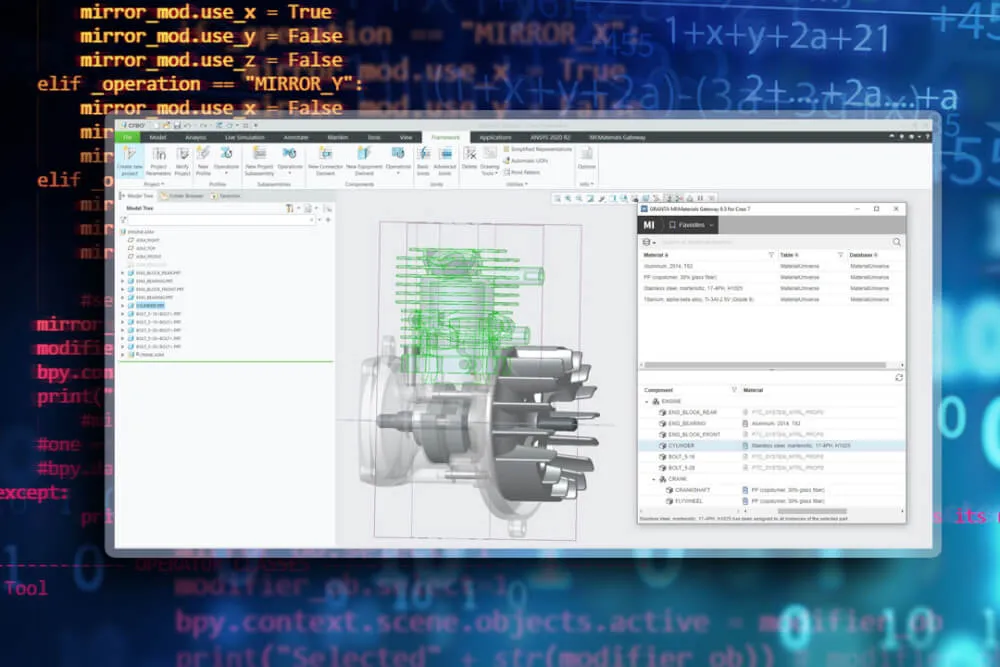Open the Favorites dropdown
The height and width of the screenshot is (667, 1000).
[692, 226]
